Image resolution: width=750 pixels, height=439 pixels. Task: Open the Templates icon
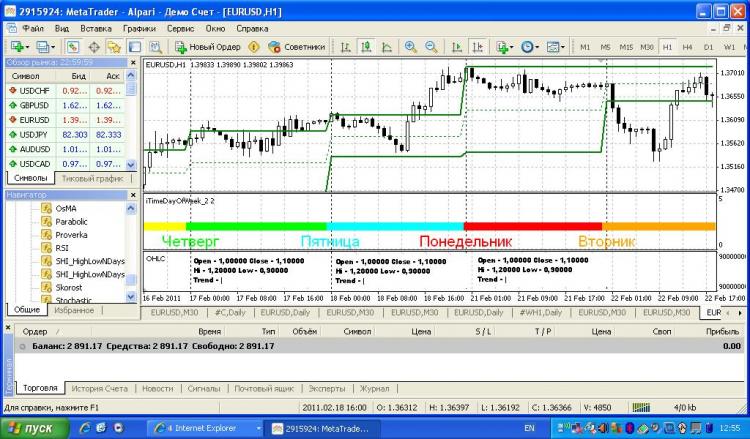552,47
